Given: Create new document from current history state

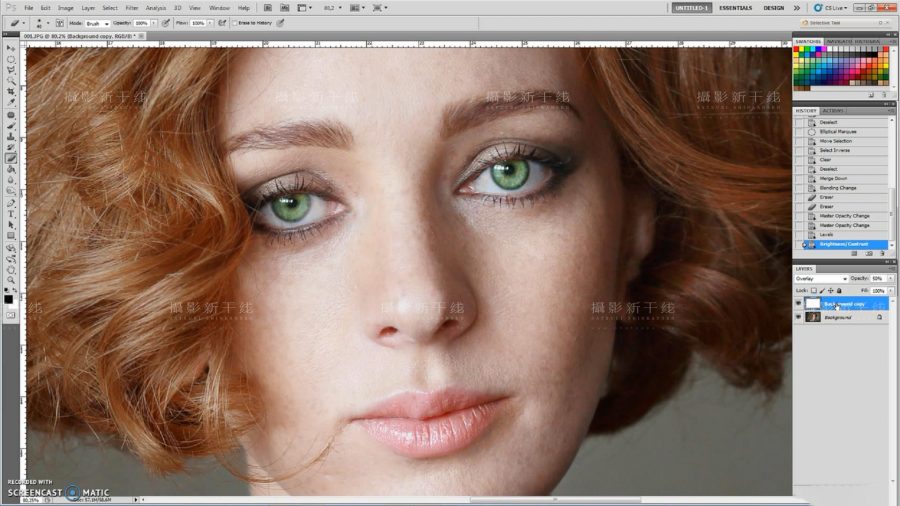Looking at the screenshot, I should pyautogui.click(x=855, y=253).
